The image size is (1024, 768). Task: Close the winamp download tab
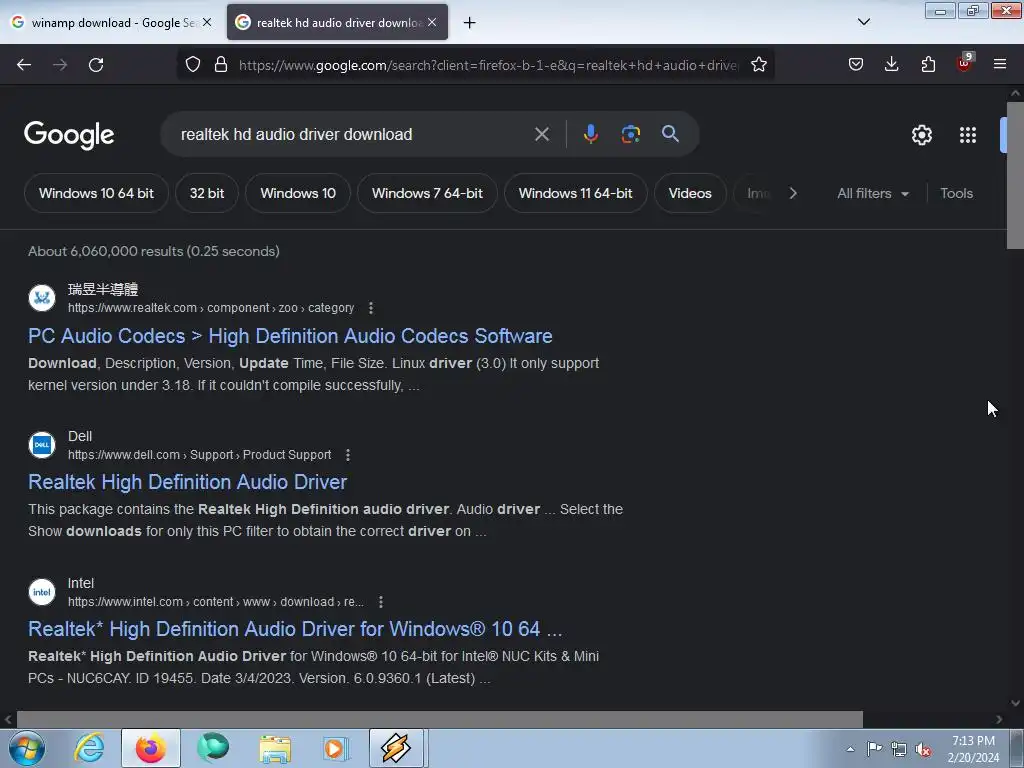tap(207, 22)
